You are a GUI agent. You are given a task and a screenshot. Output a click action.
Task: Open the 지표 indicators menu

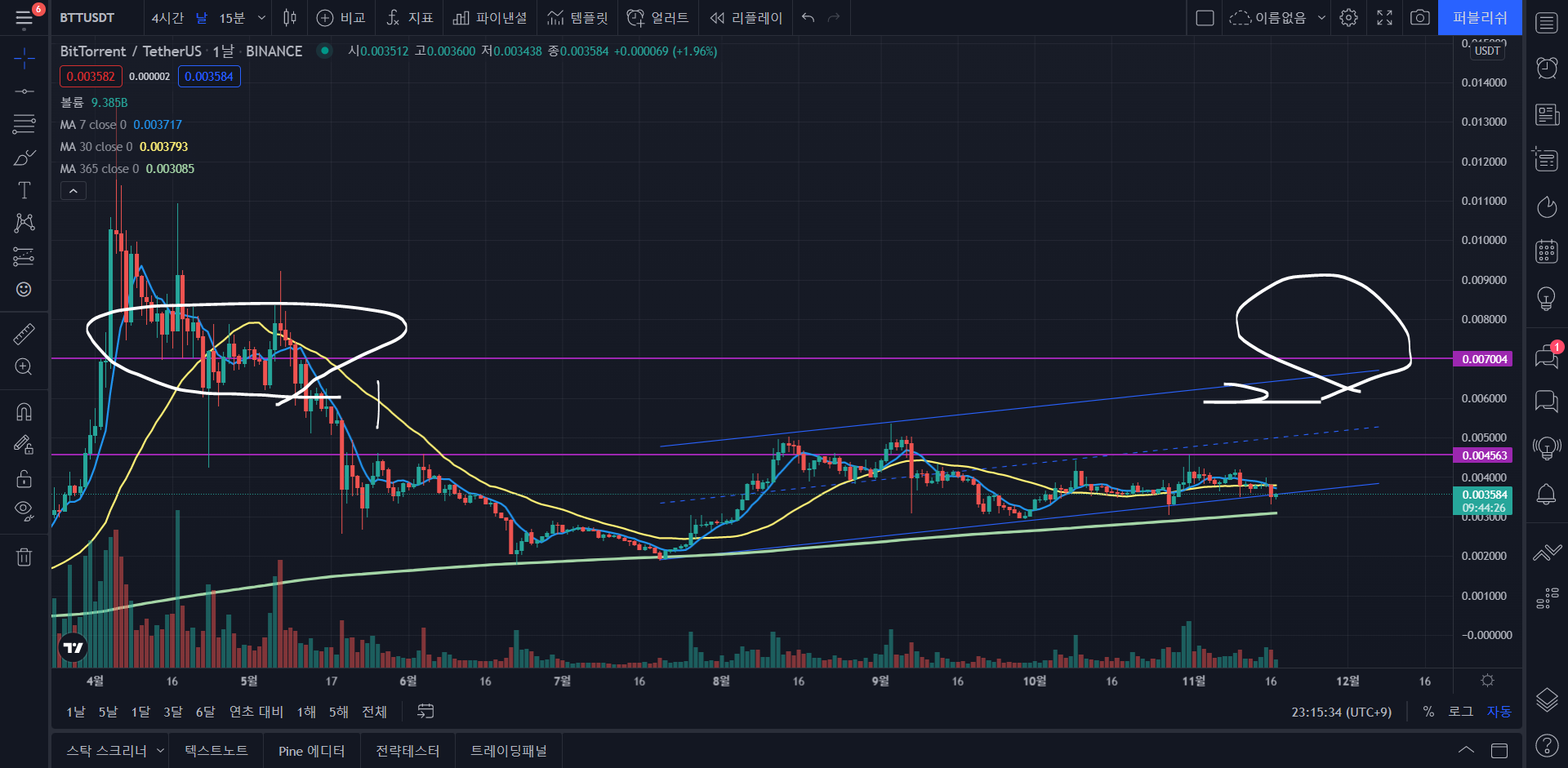click(x=410, y=18)
